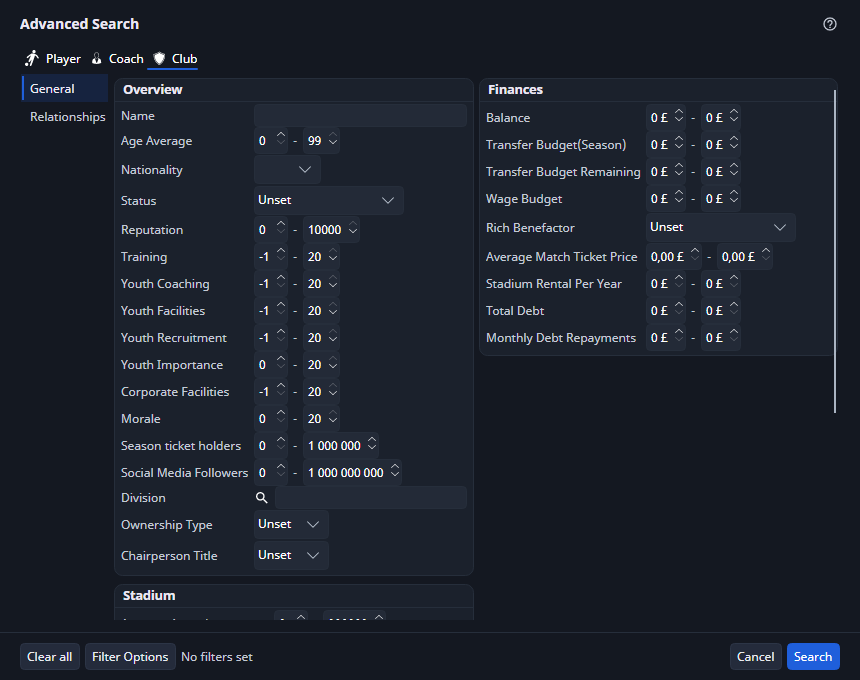Click the right panel vertical scrollbar

point(835,251)
